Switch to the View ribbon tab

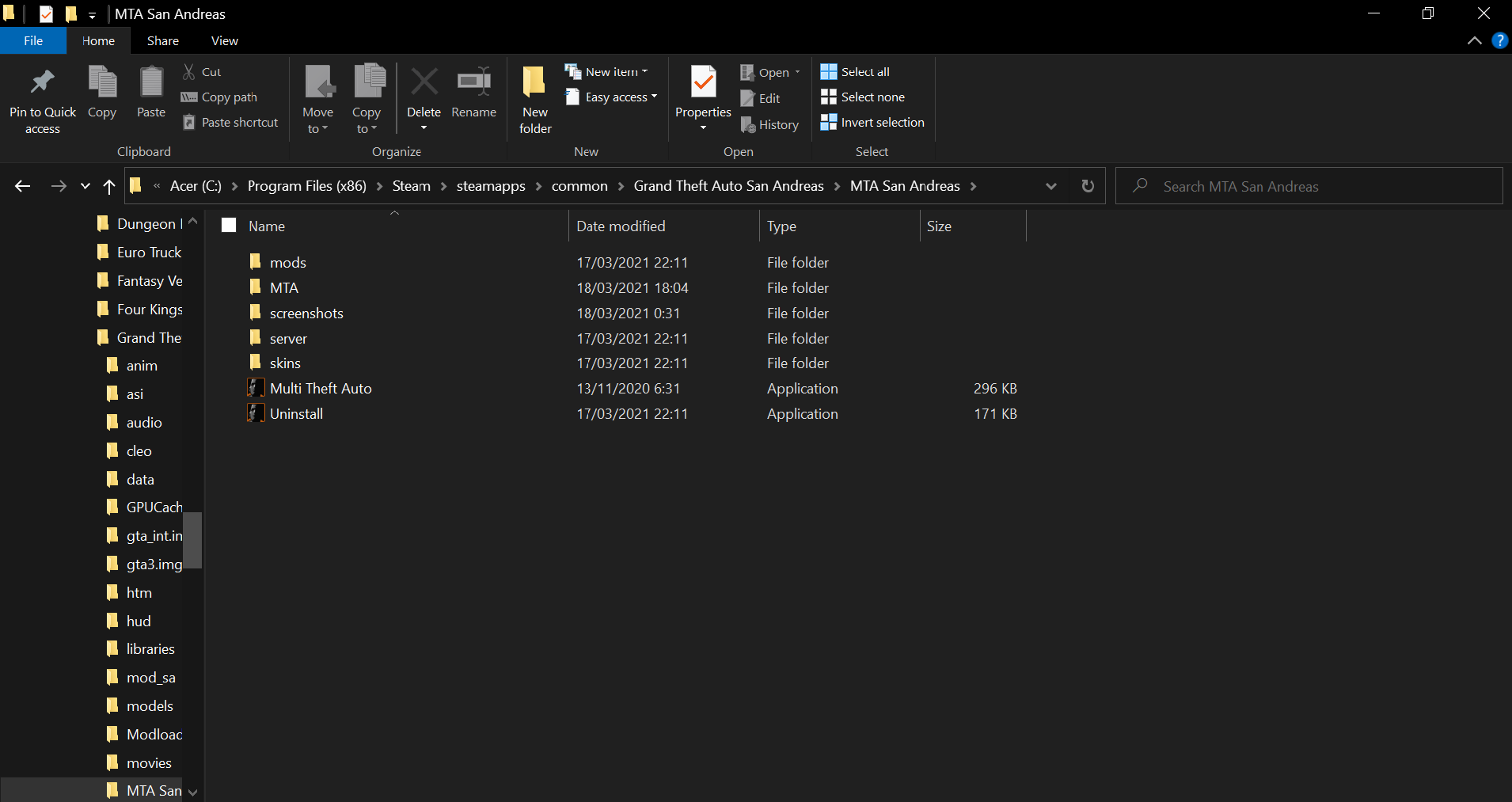225,40
